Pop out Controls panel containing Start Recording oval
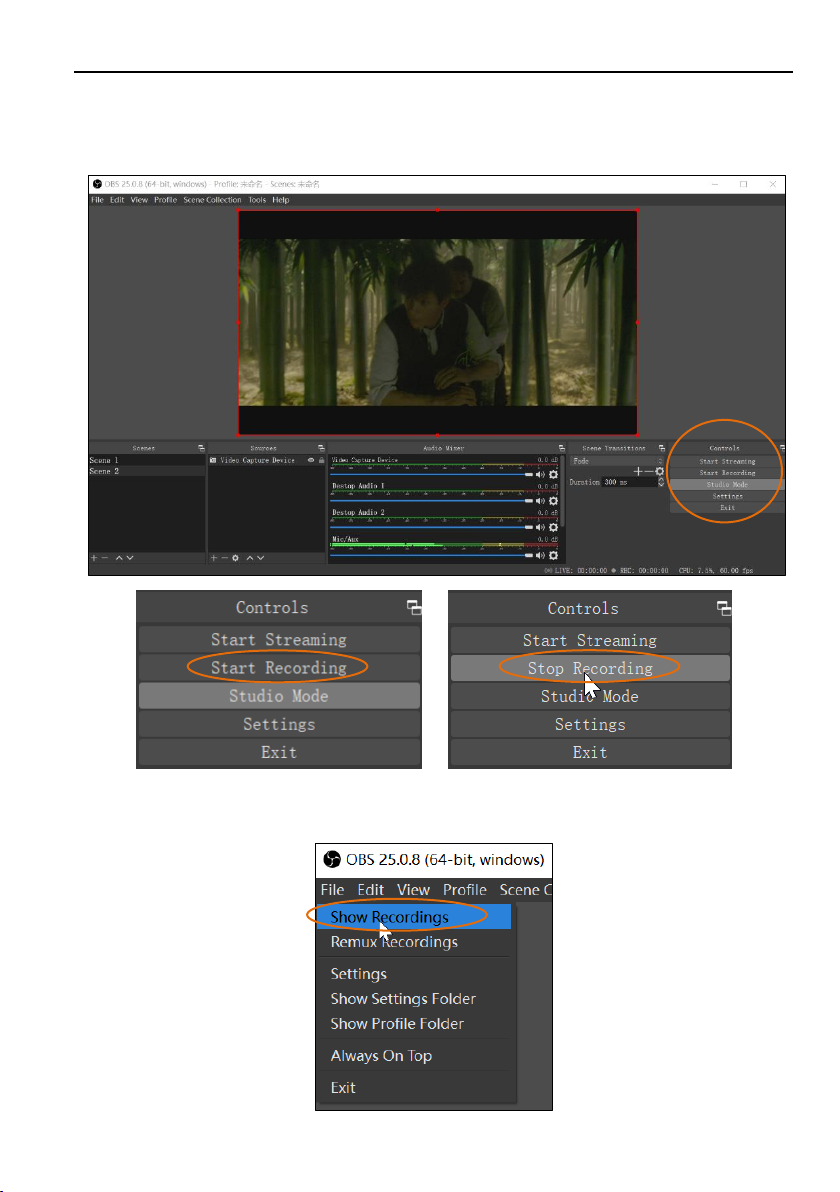 [x=414, y=607]
